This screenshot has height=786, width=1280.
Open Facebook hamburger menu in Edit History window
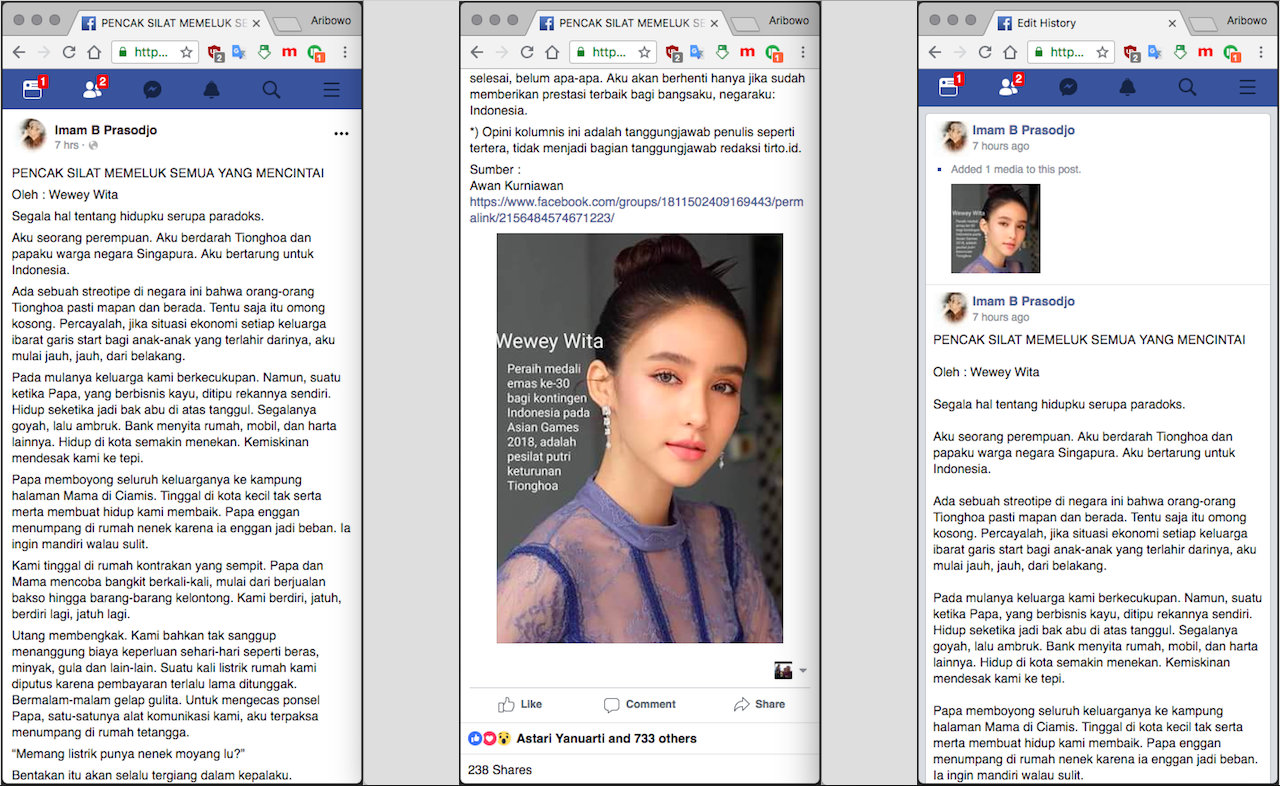point(1247,88)
